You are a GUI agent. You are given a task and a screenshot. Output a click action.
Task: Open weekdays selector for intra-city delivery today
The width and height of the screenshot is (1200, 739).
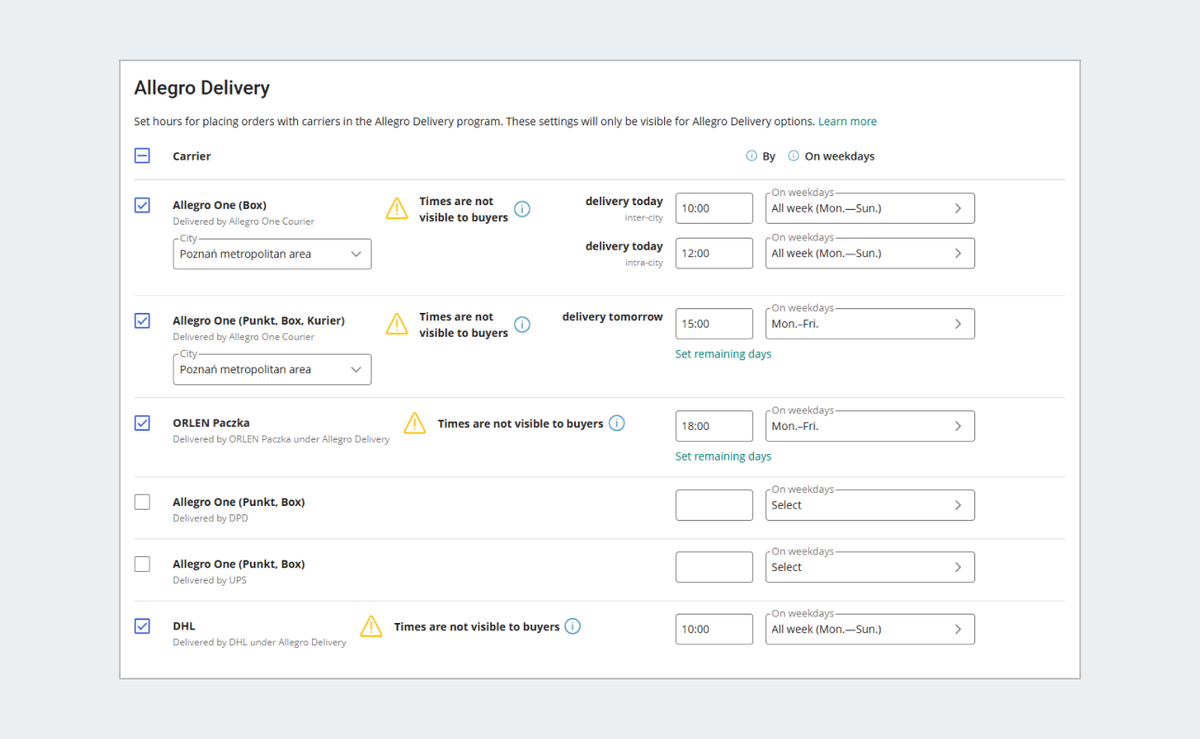click(870, 253)
